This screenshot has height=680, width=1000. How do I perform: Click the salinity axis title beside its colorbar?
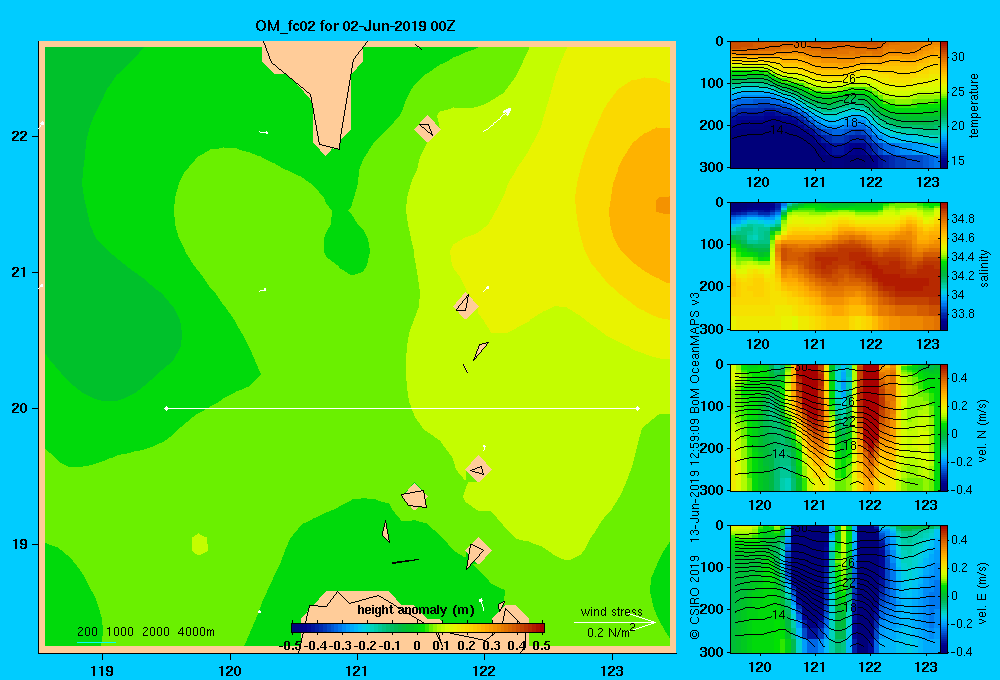click(x=984, y=267)
